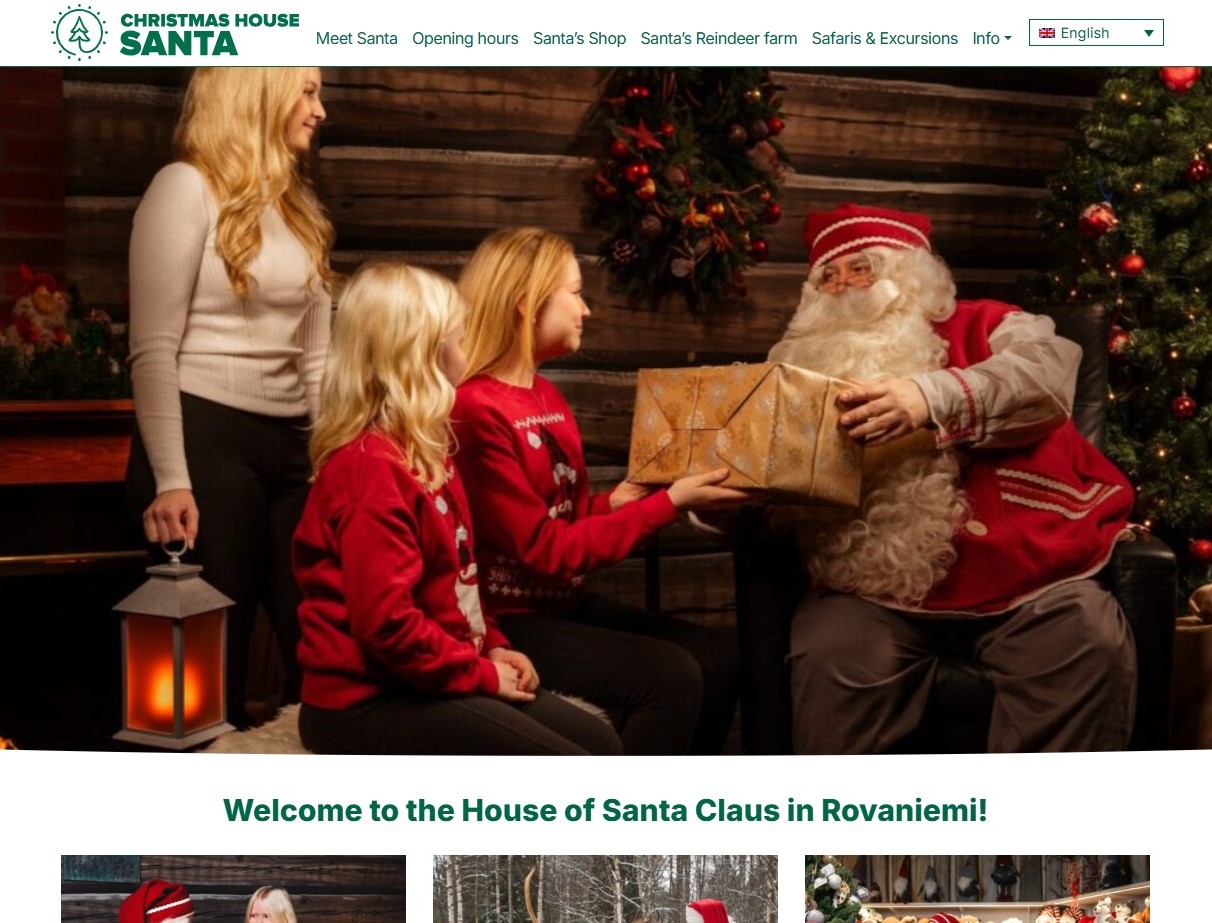The height and width of the screenshot is (923, 1212).
Task: Open the Meet Santa page
Action: click(x=356, y=38)
